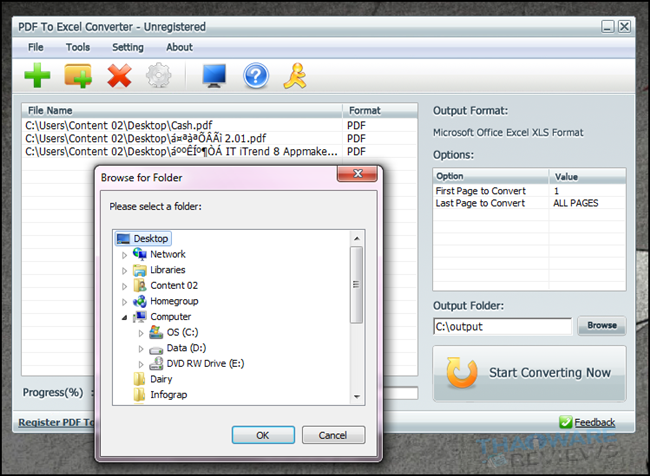
Task: Click the Add Folder icon with green plus
Action: [x=78, y=76]
